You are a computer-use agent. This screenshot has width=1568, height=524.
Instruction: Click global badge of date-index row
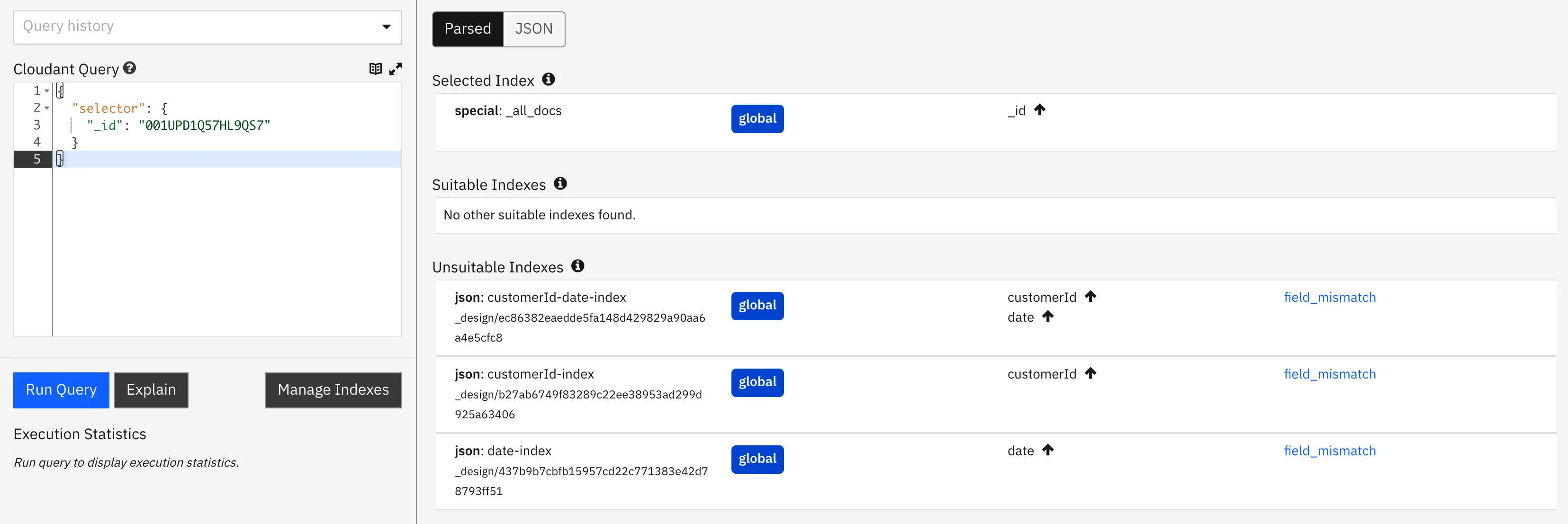click(757, 459)
